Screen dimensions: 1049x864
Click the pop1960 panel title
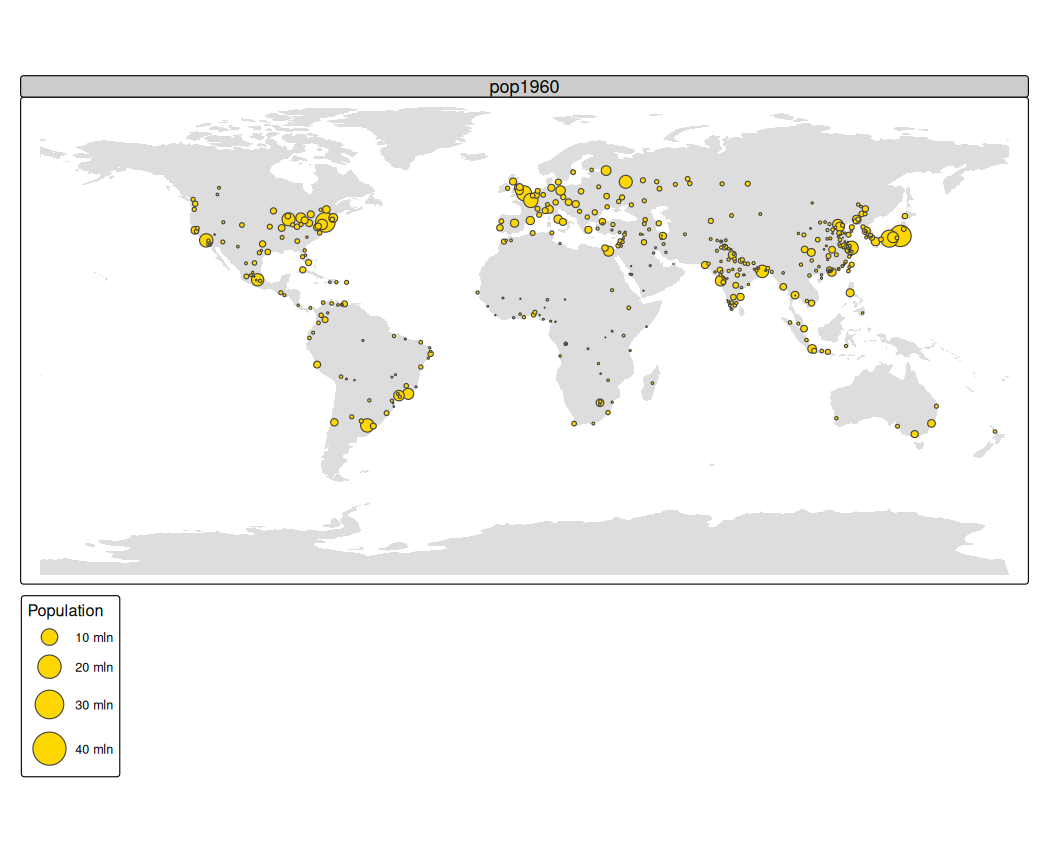click(524, 87)
